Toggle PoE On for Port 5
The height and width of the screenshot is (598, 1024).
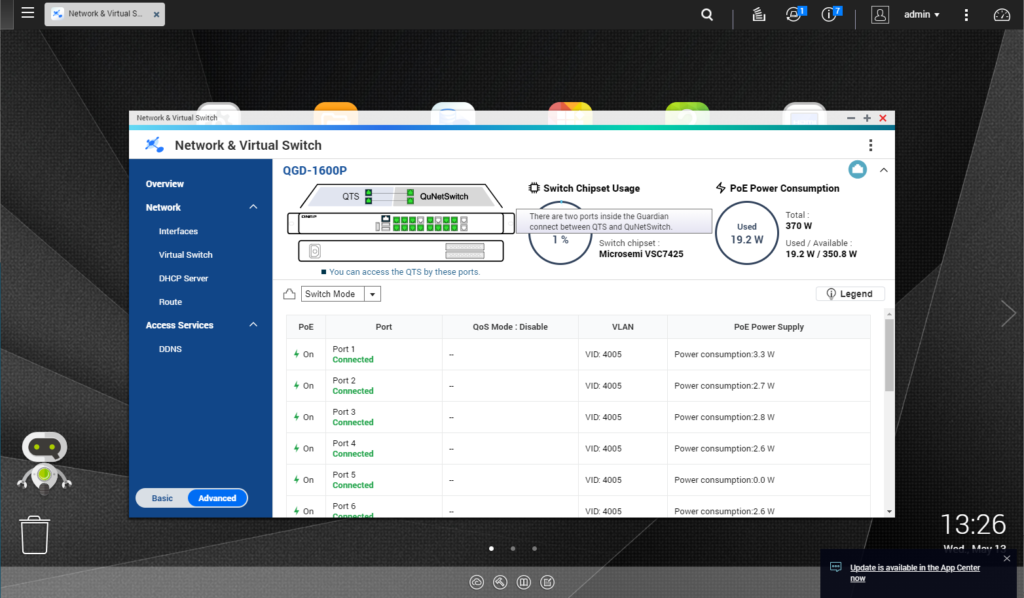(304, 480)
